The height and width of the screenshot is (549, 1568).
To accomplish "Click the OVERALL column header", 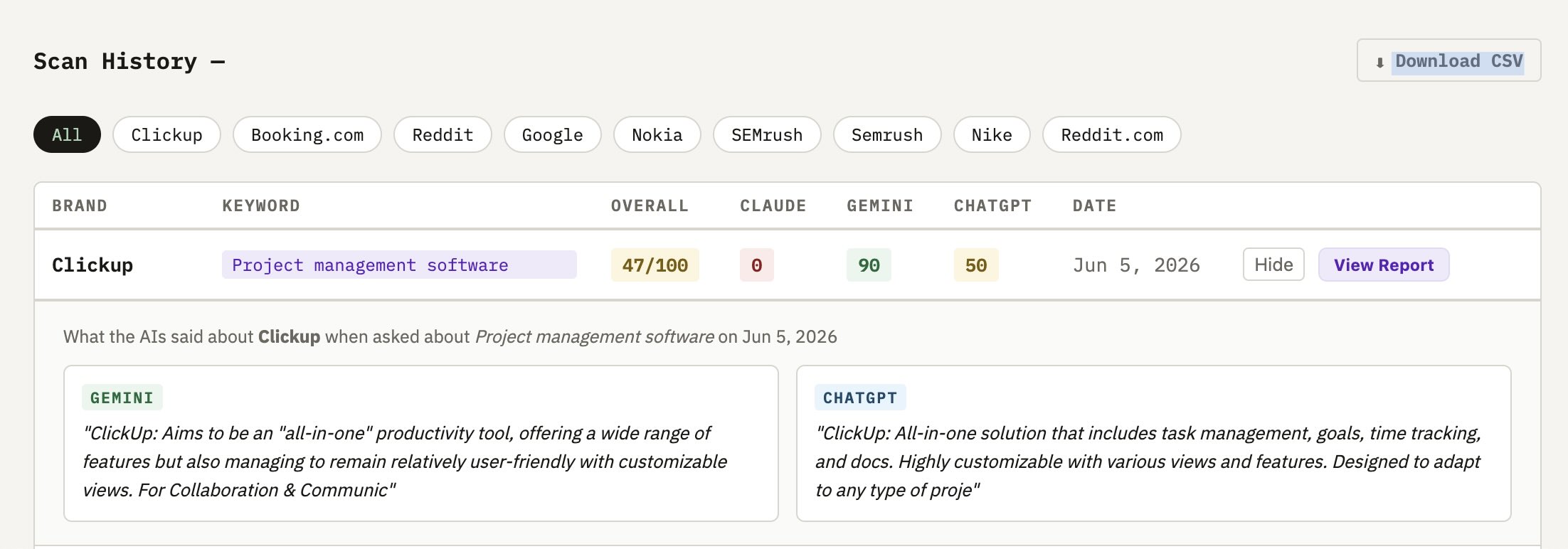I will click(x=650, y=206).
